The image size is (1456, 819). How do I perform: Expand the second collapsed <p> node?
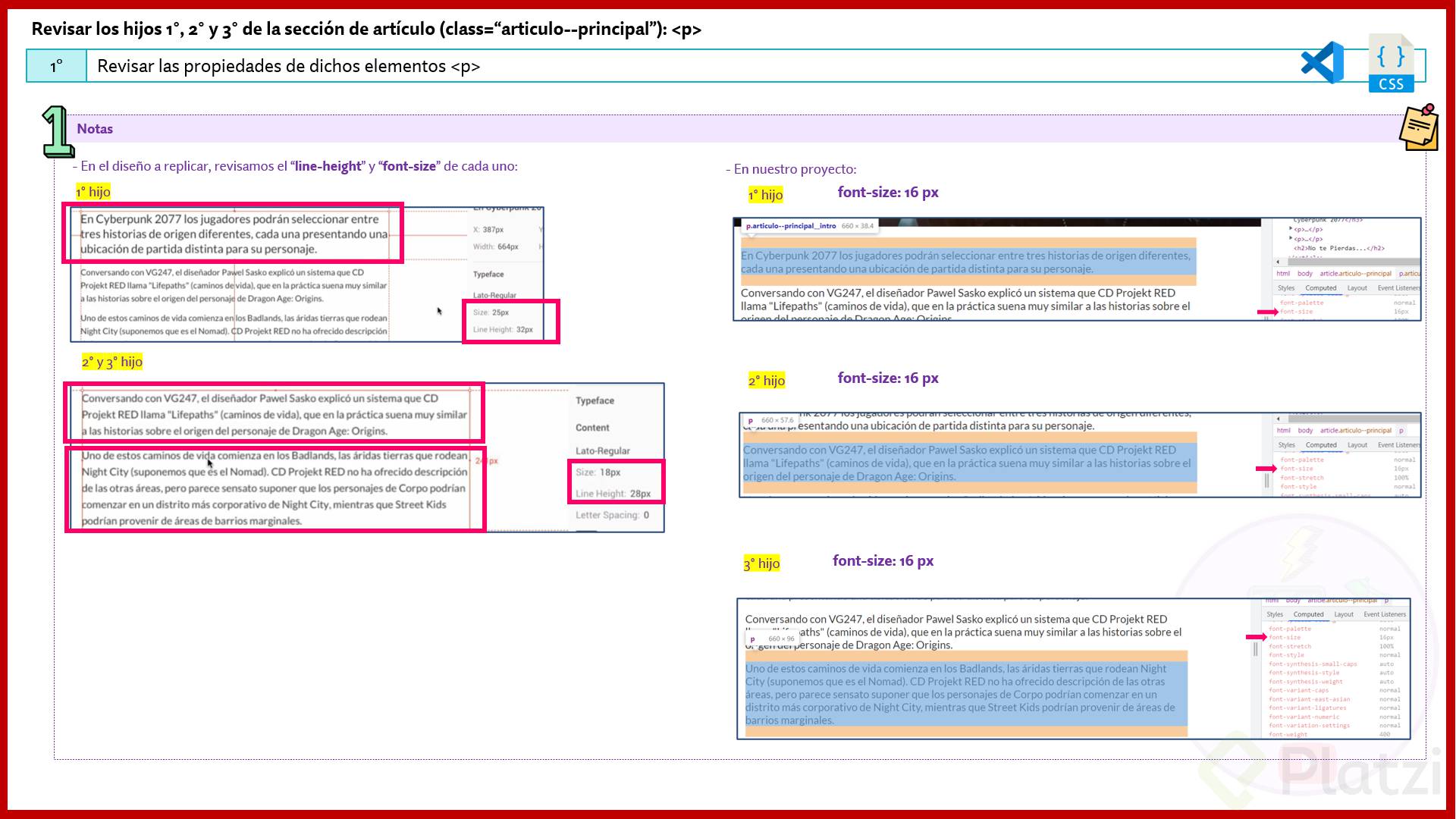[x=1291, y=239]
